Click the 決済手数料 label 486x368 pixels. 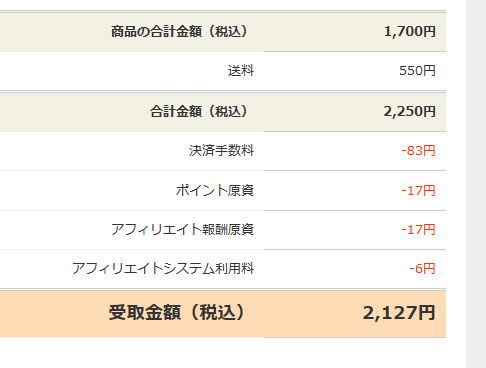click(221, 151)
